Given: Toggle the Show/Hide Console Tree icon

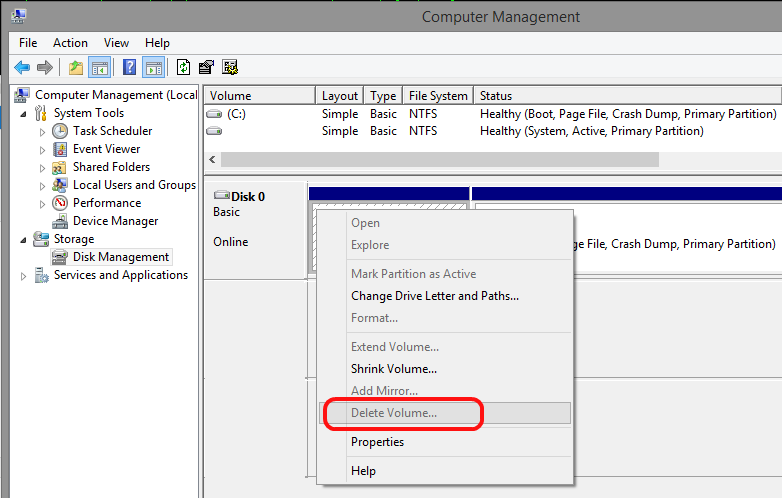Looking at the screenshot, I should pos(99,67).
